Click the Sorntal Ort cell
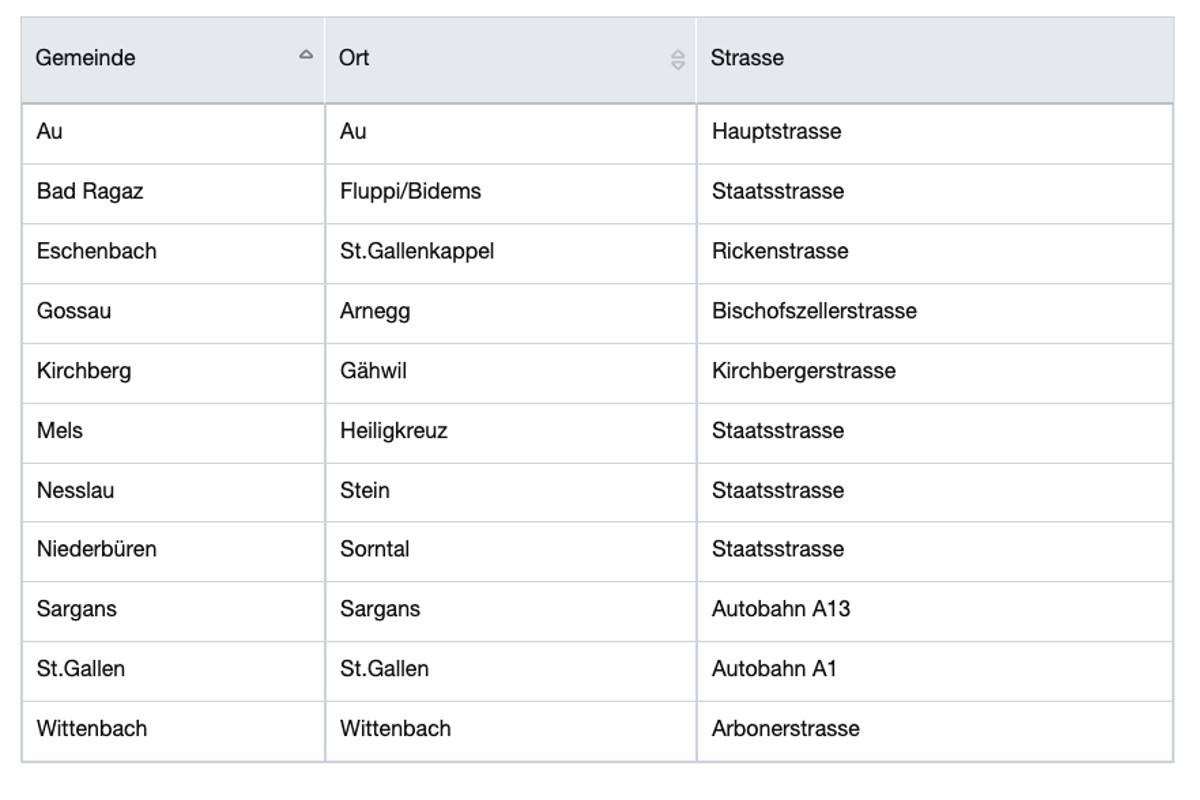This screenshot has width=1200, height=800. (375, 549)
